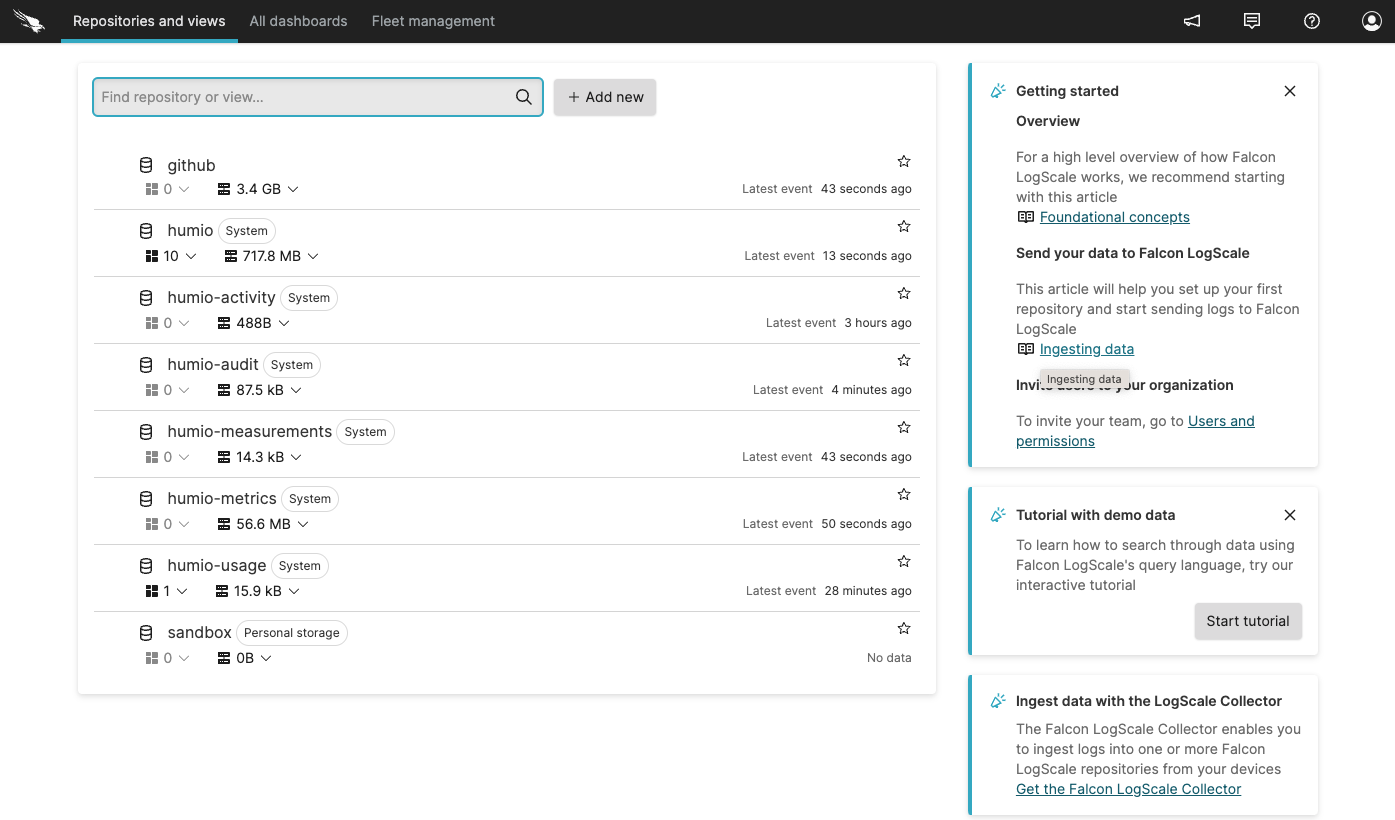The width and height of the screenshot is (1395, 820).
Task: Open the Fleet management tab
Action: (433, 20)
